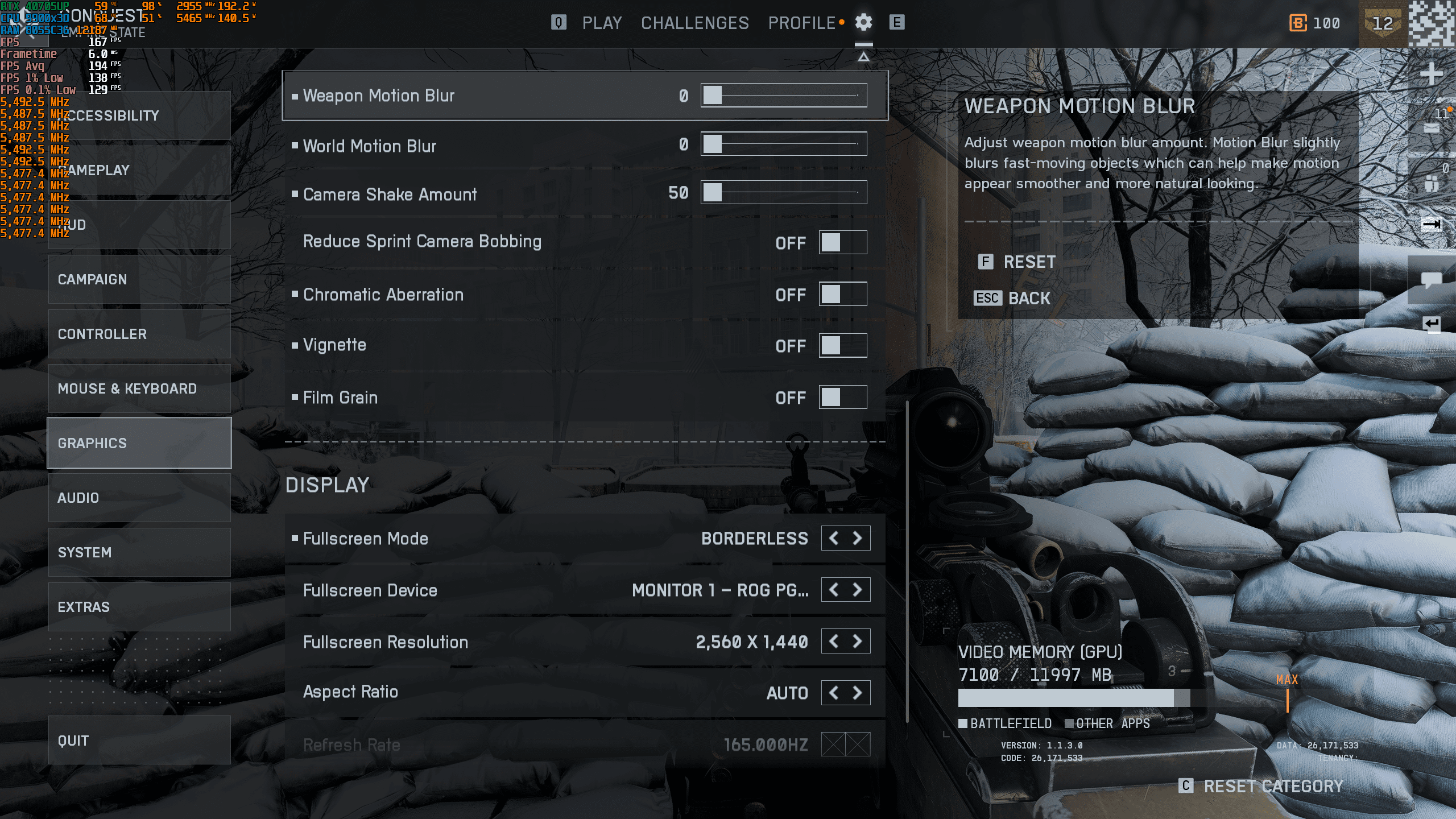1456x819 pixels.
Task: Click the Enter key icon
Action: (x=1431, y=324)
